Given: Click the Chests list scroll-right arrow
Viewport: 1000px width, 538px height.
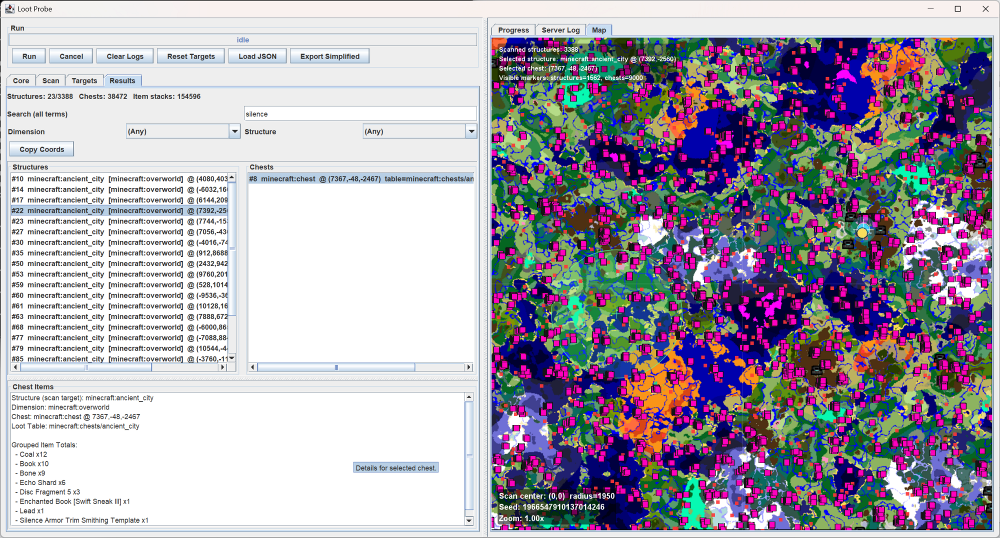Looking at the screenshot, I should (470, 367).
